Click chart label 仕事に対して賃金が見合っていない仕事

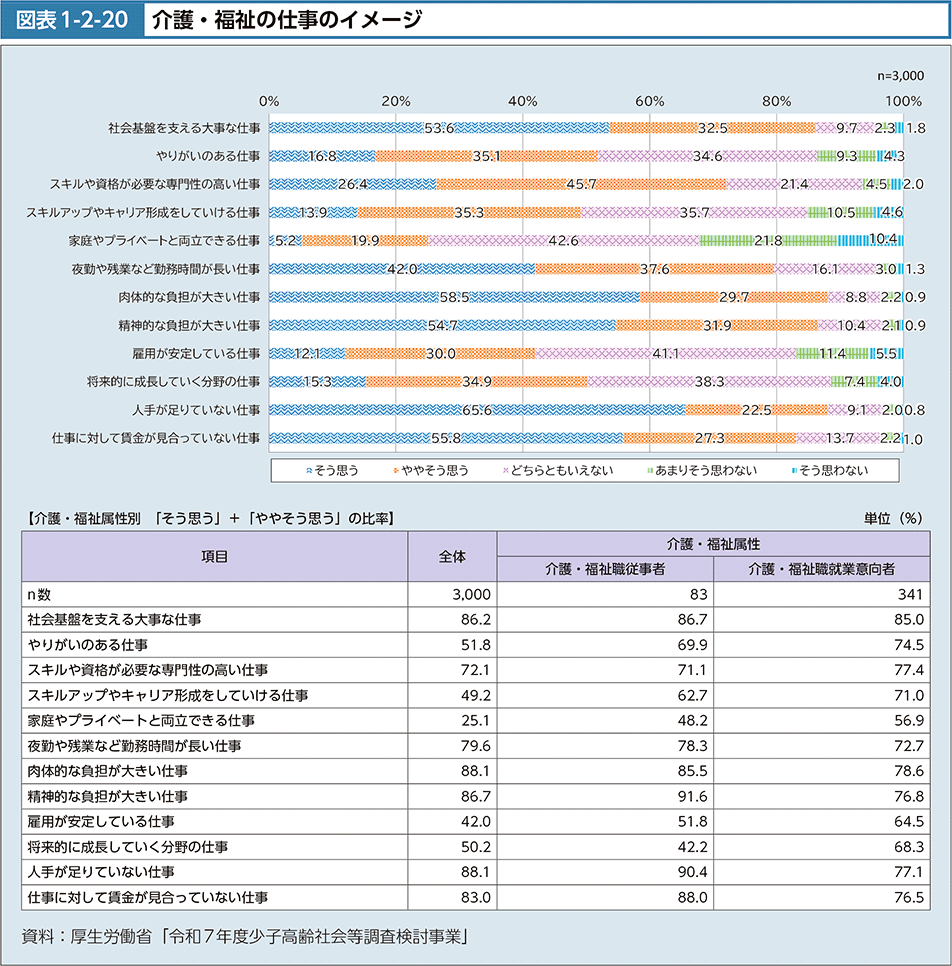tap(156, 438)
